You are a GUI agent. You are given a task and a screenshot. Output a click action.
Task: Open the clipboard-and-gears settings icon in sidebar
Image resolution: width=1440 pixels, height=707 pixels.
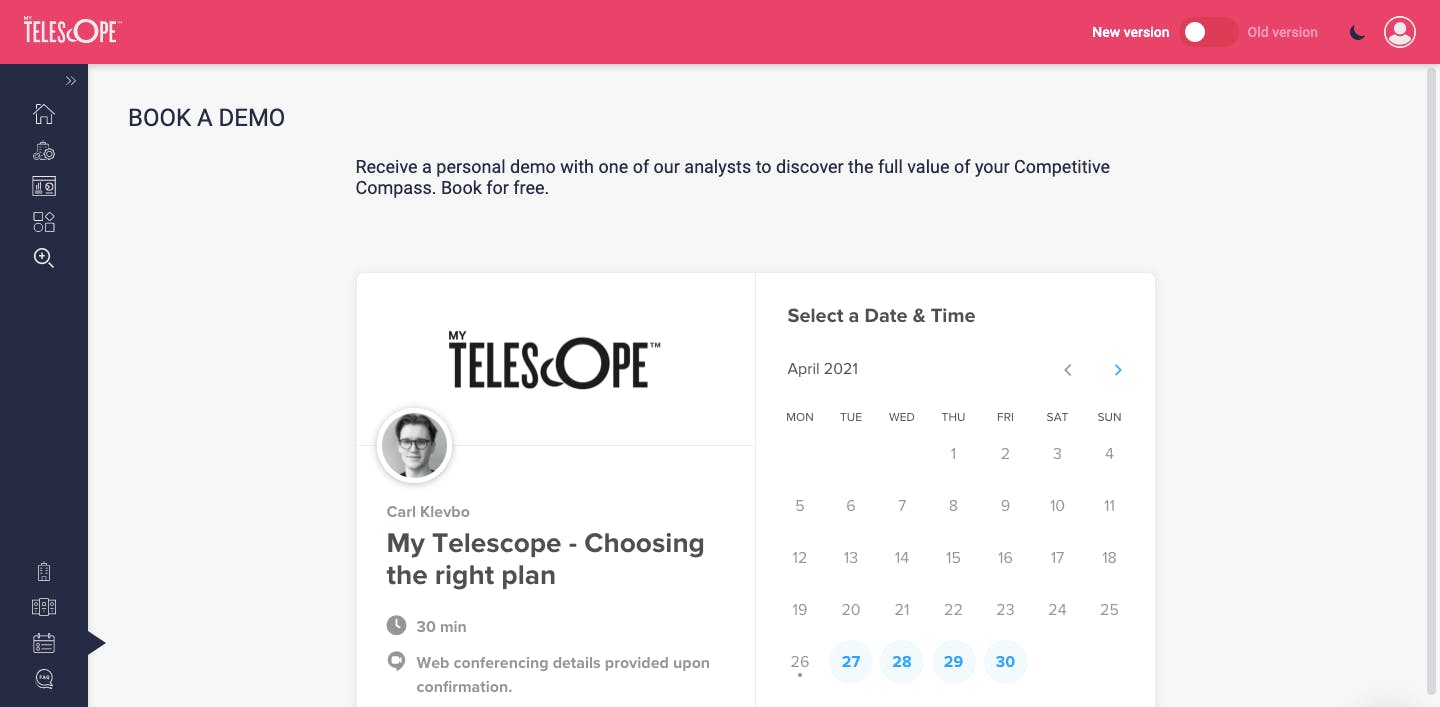click(44, 151)
